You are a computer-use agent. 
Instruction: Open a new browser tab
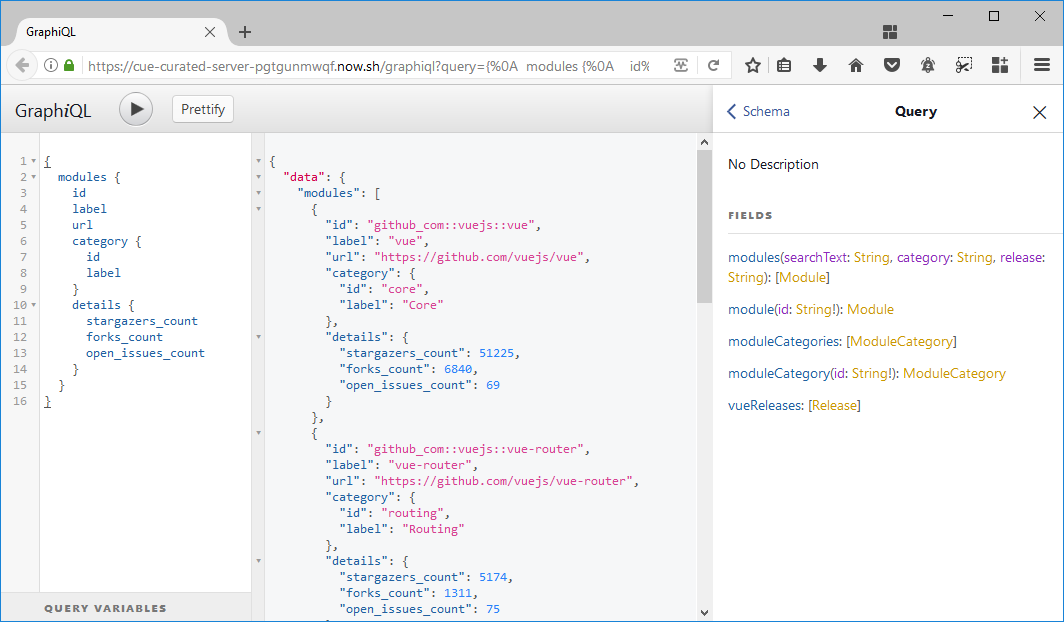[245, 32]
